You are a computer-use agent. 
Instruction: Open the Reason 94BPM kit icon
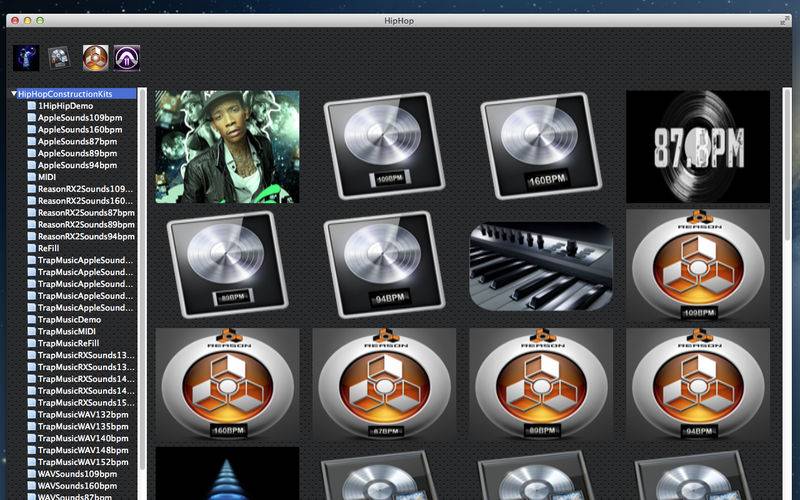(698, 384)
